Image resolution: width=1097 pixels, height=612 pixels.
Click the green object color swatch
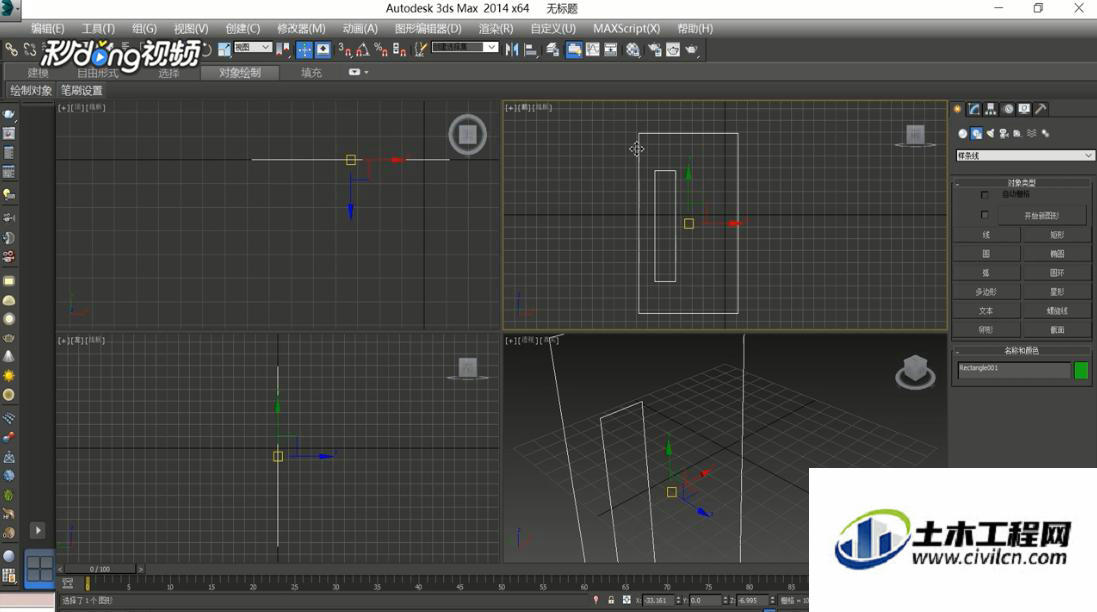coord(1081,370)
